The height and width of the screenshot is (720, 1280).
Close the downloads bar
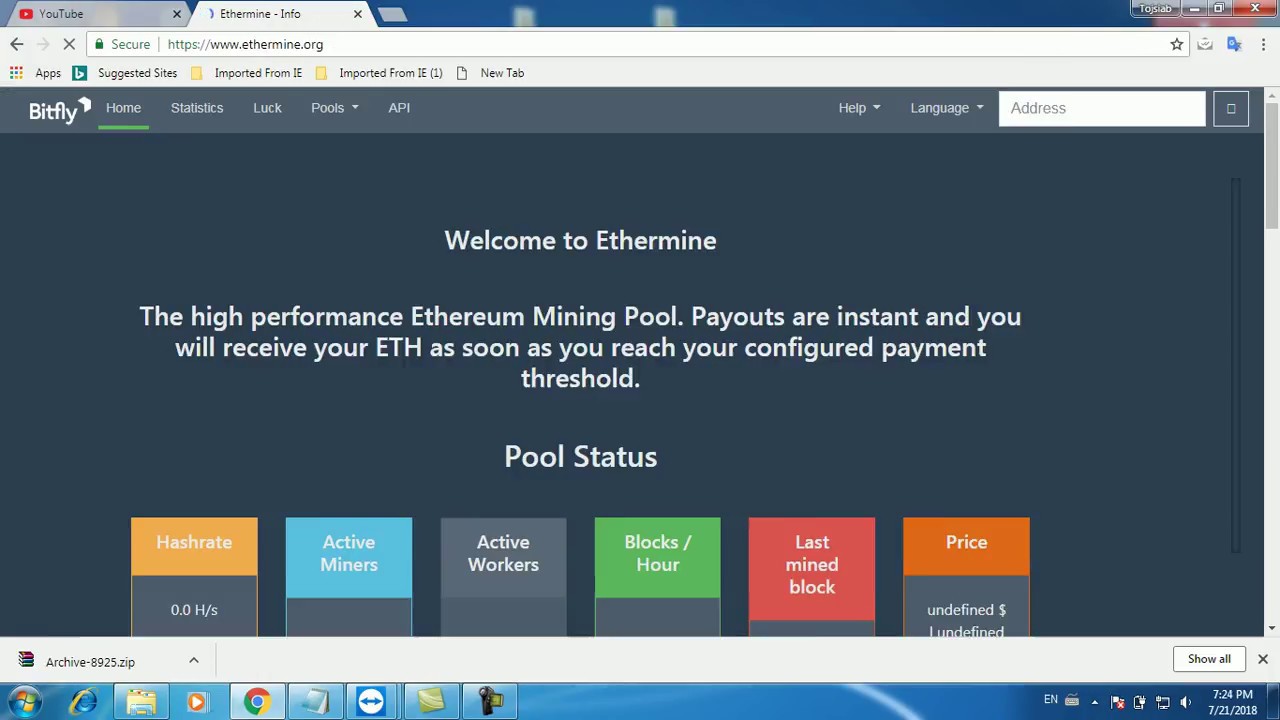point(1263,659)
